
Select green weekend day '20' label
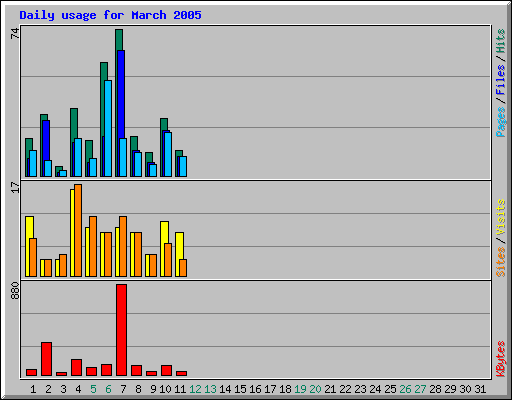click(x=315, y=389)
